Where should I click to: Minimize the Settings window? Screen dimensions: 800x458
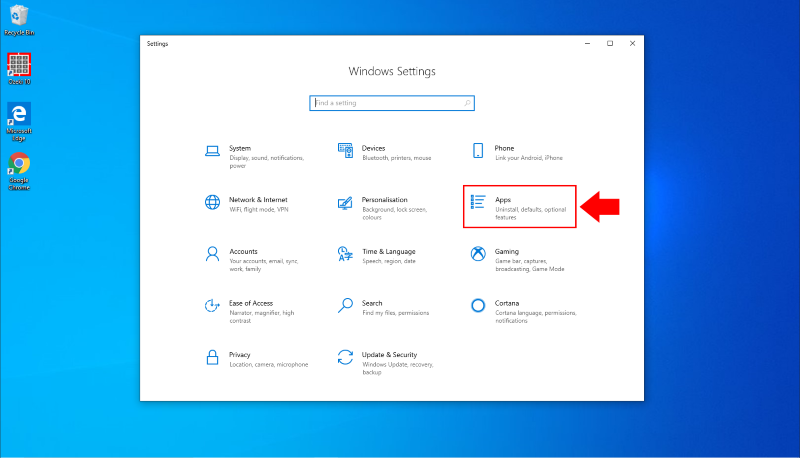pyautogui.click(x=587, y=43)
